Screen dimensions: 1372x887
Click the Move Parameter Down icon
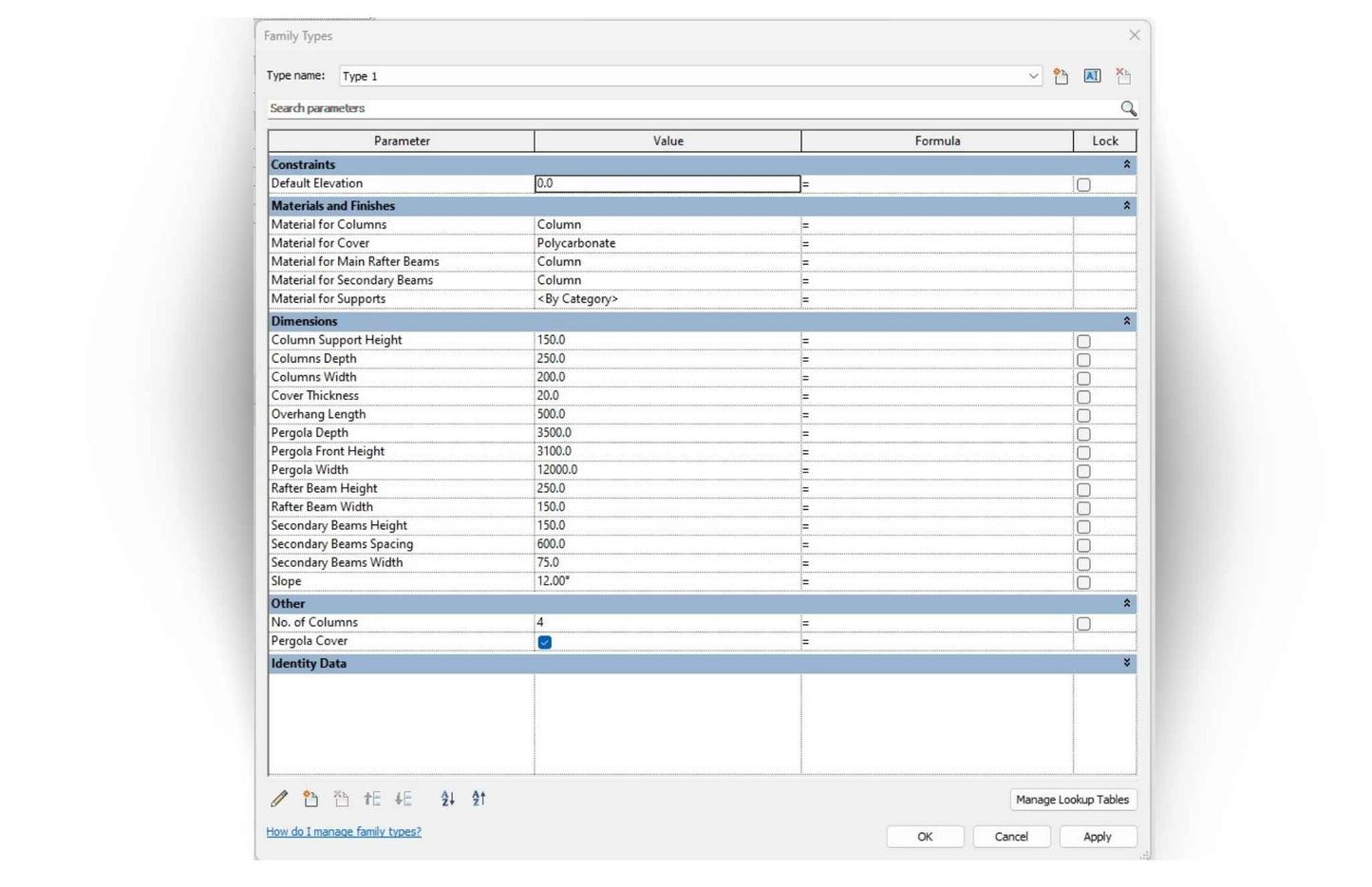click(x=404, y=800)
